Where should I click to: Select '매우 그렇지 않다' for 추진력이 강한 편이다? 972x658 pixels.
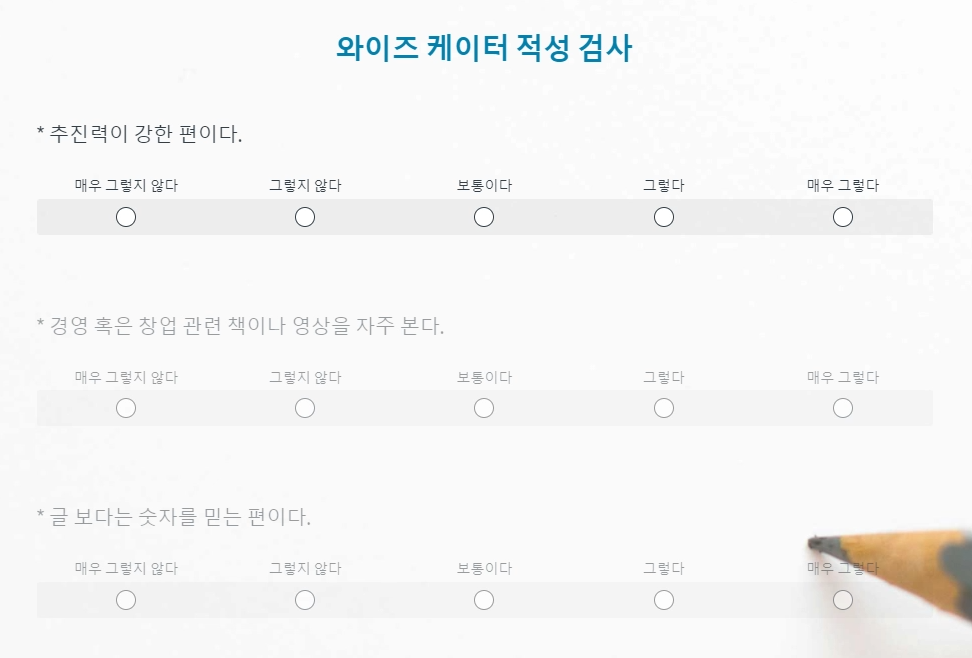(126, 217)
